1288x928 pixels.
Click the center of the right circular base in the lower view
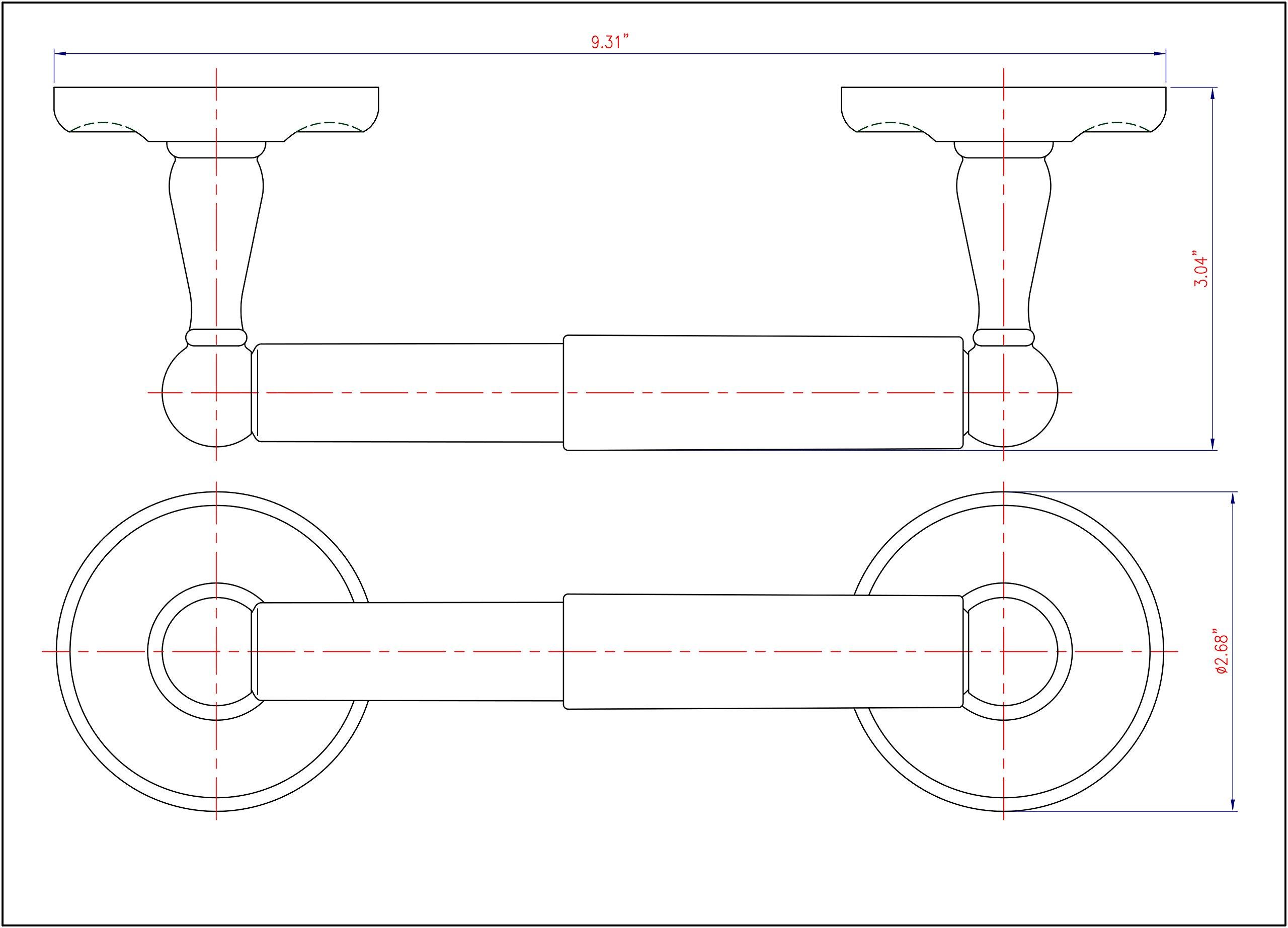click(1003, 651)
